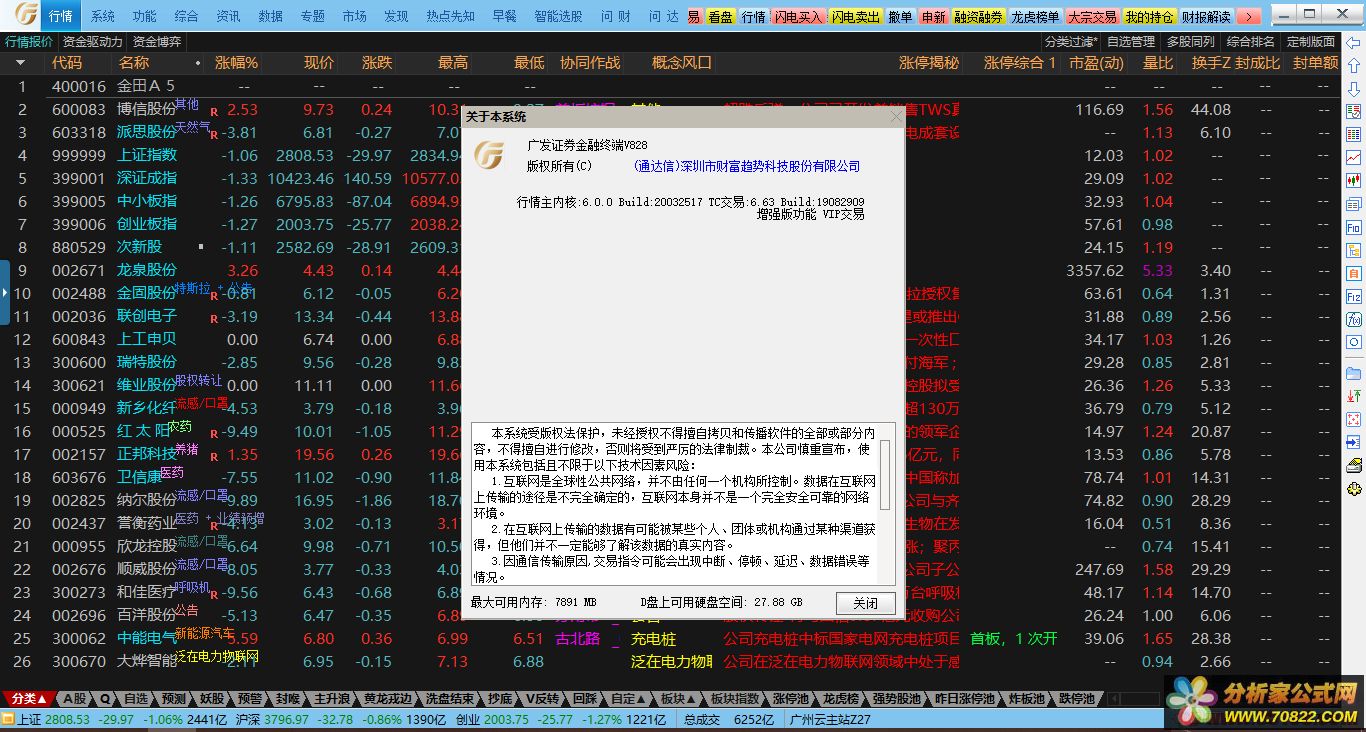Open the 系统 menu
The image size is (1366, 732).
[102, 17]
